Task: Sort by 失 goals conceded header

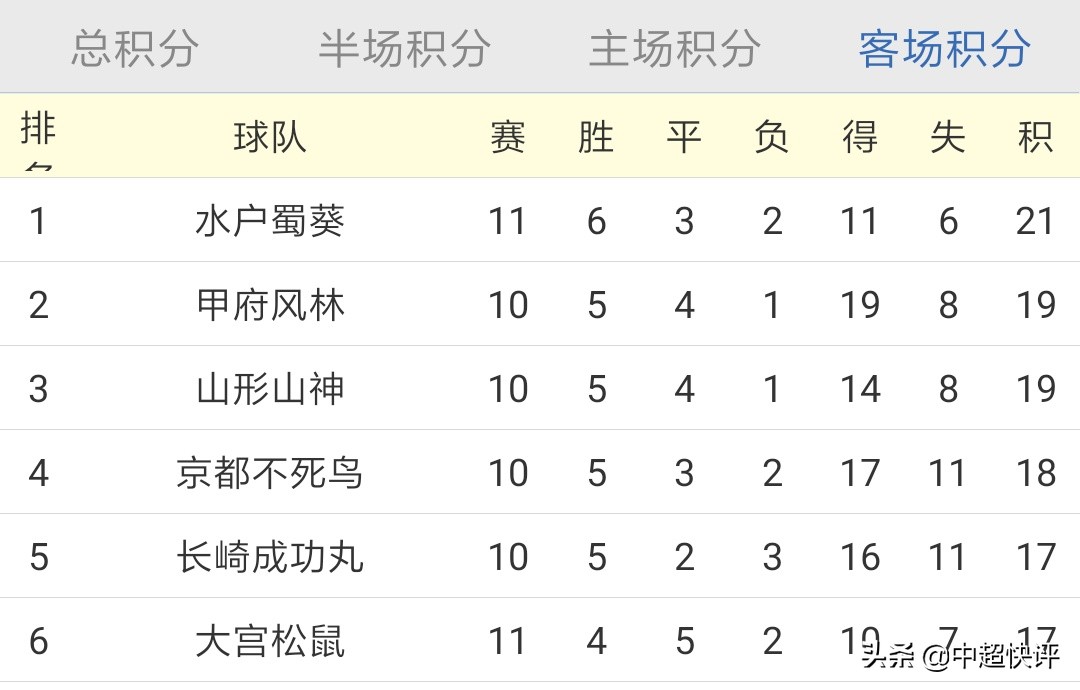Action: pos(948,137)
